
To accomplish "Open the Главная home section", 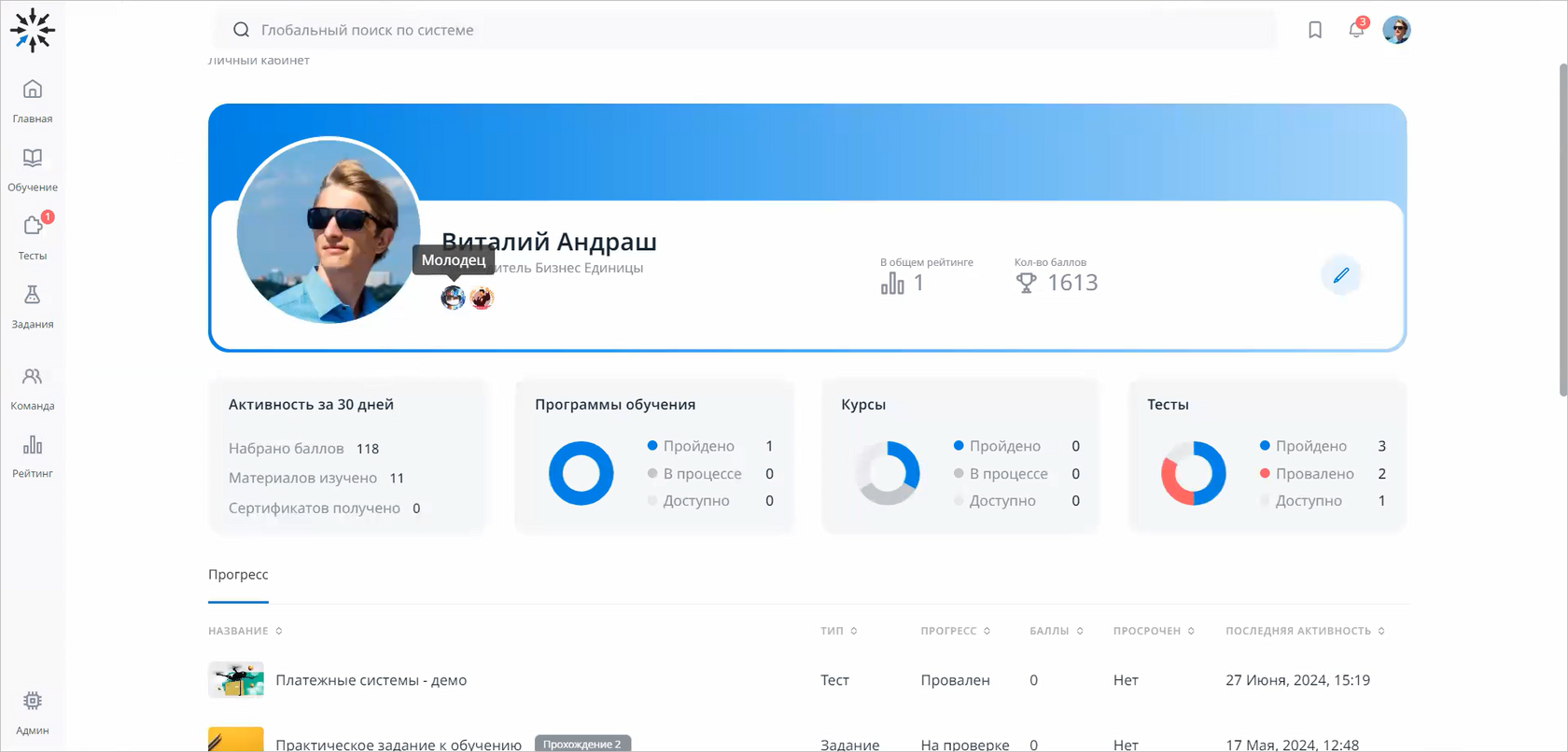I will click(33, 101).
